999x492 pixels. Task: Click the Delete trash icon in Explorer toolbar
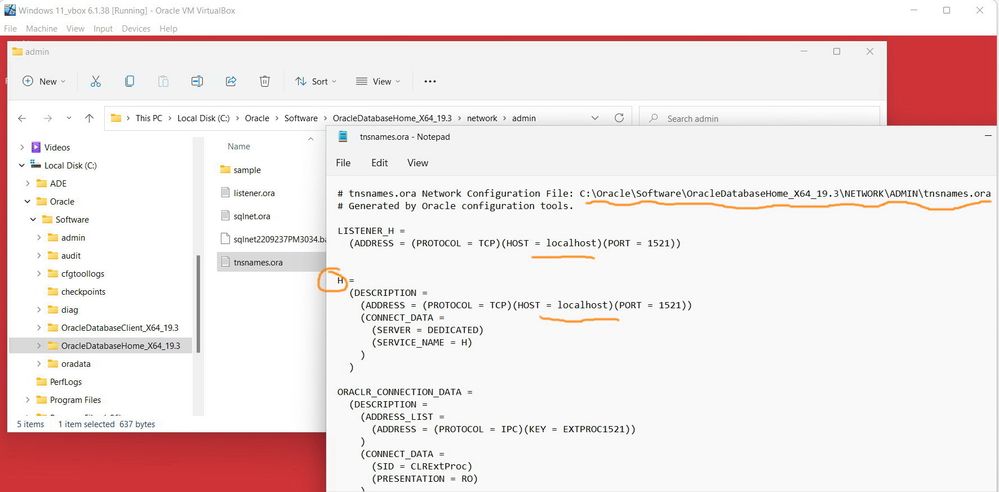pos(265,81)
